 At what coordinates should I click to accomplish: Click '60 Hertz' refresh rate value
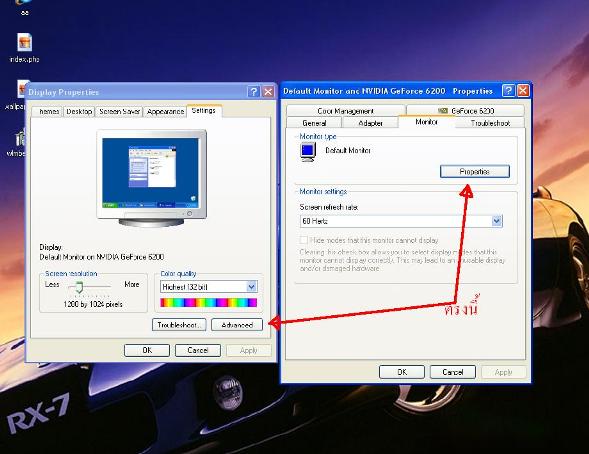pyautogui.click(x=315, y=221)
